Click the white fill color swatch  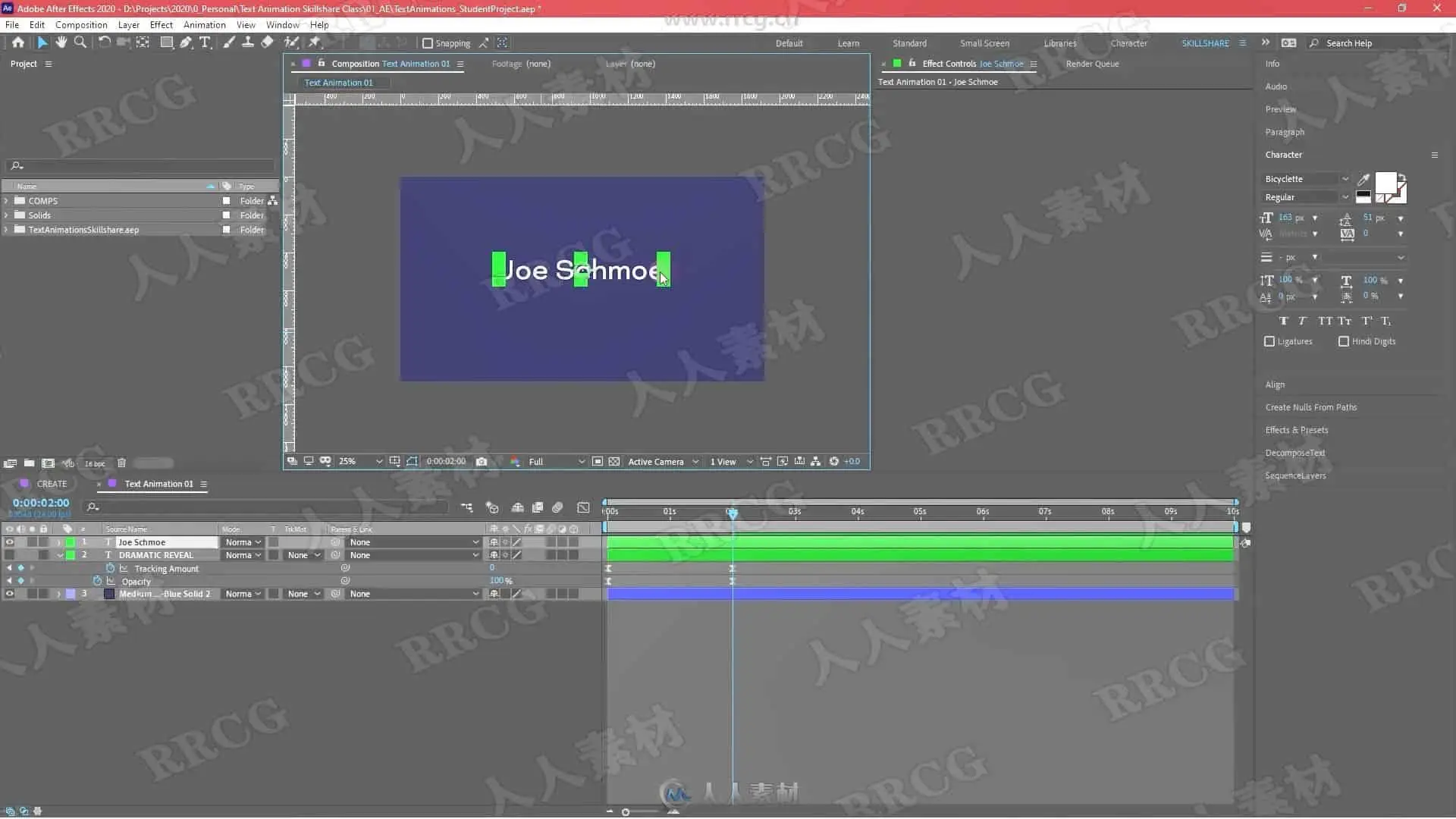tap(1385, 183)
